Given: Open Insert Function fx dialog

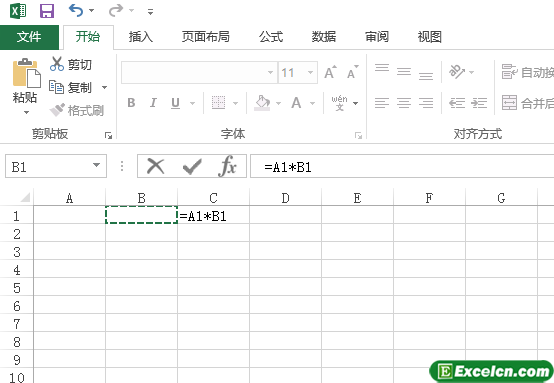Looking at the screenshot, I should click(227, 166).
